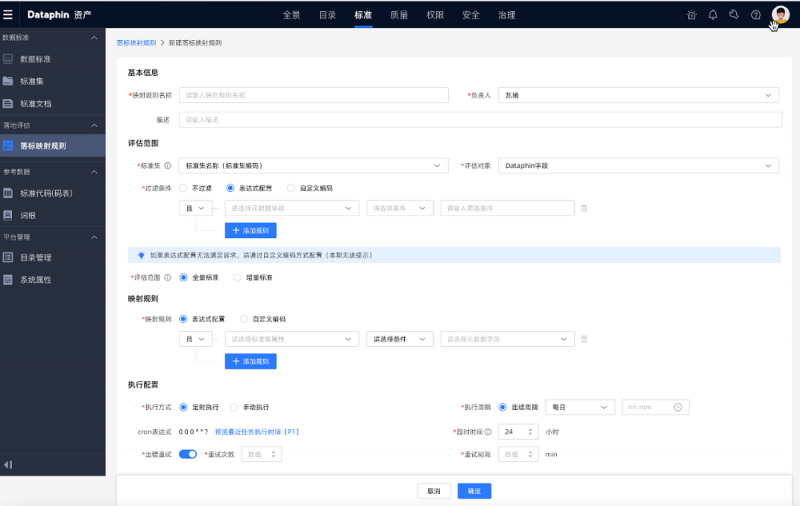Click the info icon beside 标准集 label

pos(168,166)
